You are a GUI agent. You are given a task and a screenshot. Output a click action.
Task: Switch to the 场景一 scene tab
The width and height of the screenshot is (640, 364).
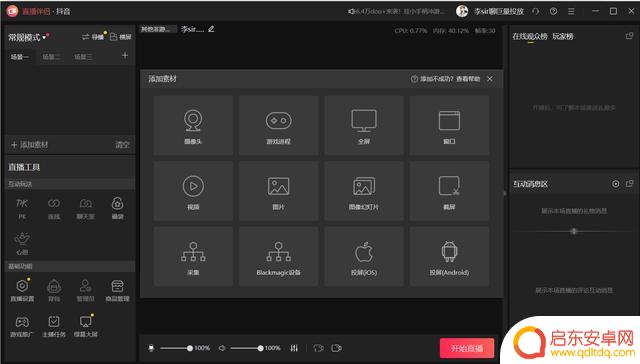tap(20, 57)
